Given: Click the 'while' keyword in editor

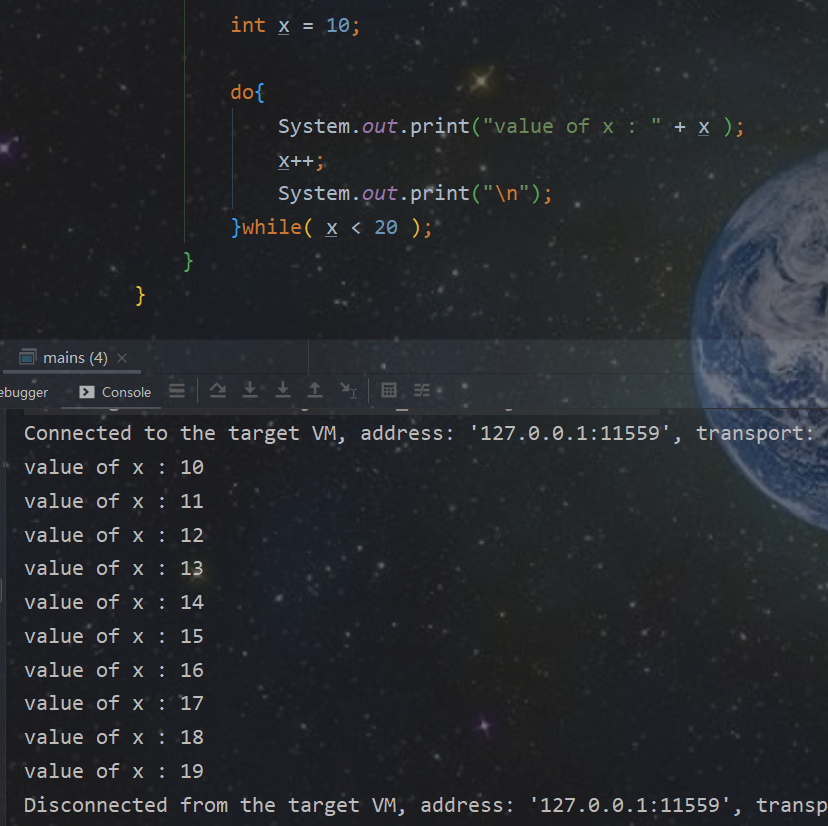Looking at the screenshot, I should (272, 227).
